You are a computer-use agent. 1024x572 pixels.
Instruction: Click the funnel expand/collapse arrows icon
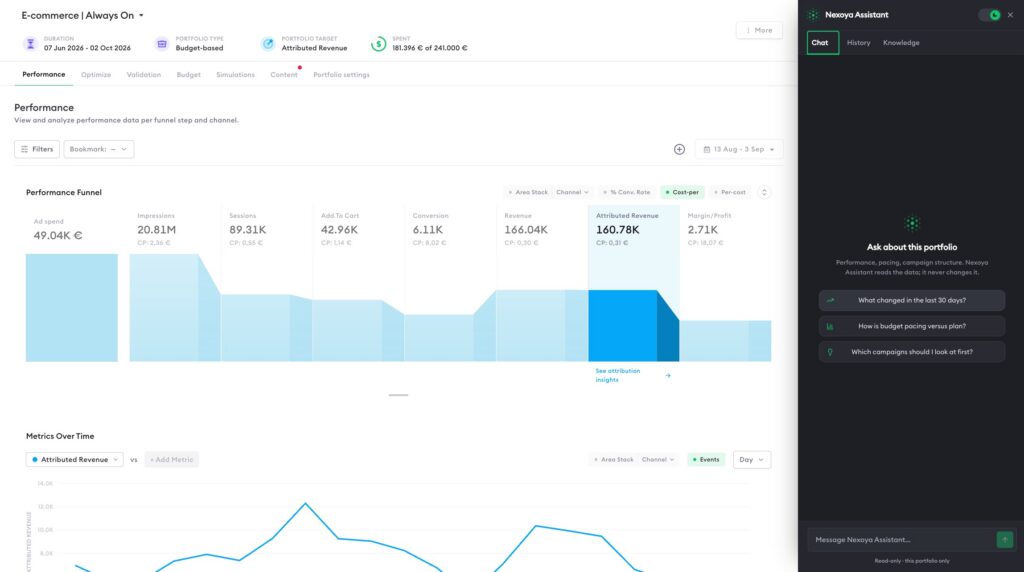764,192
